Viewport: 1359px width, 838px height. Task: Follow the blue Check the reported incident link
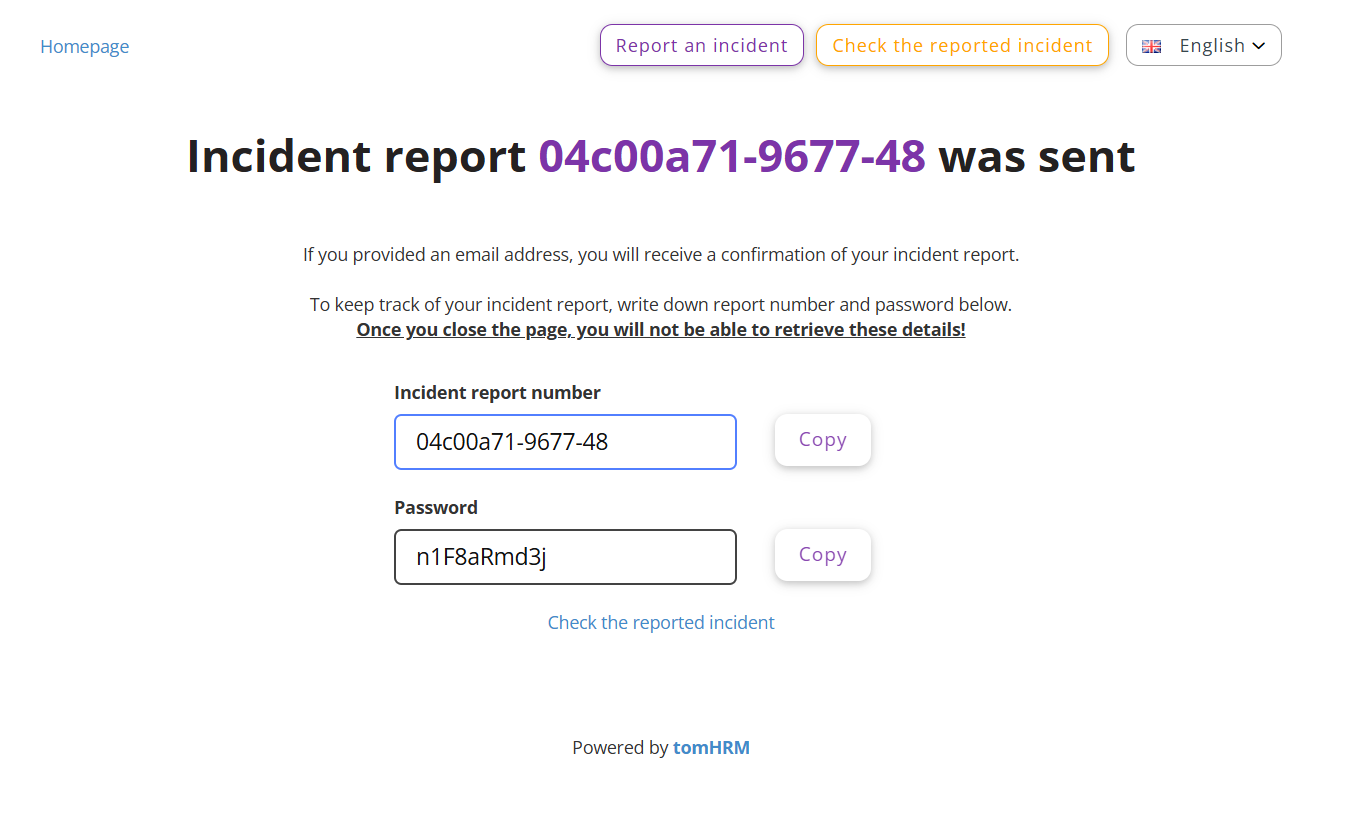pos(661,623)
